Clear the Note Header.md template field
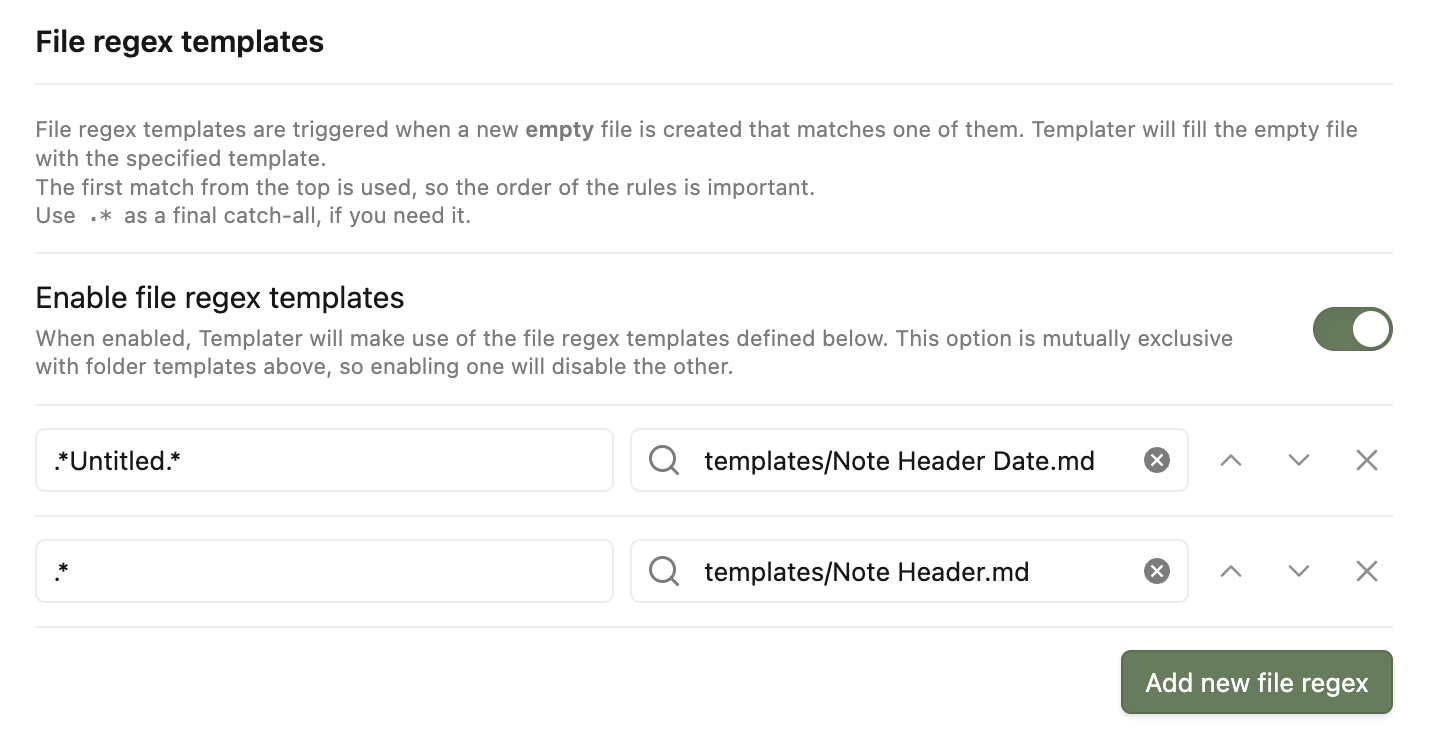Screen dimensions: 1446x740 1156,571
